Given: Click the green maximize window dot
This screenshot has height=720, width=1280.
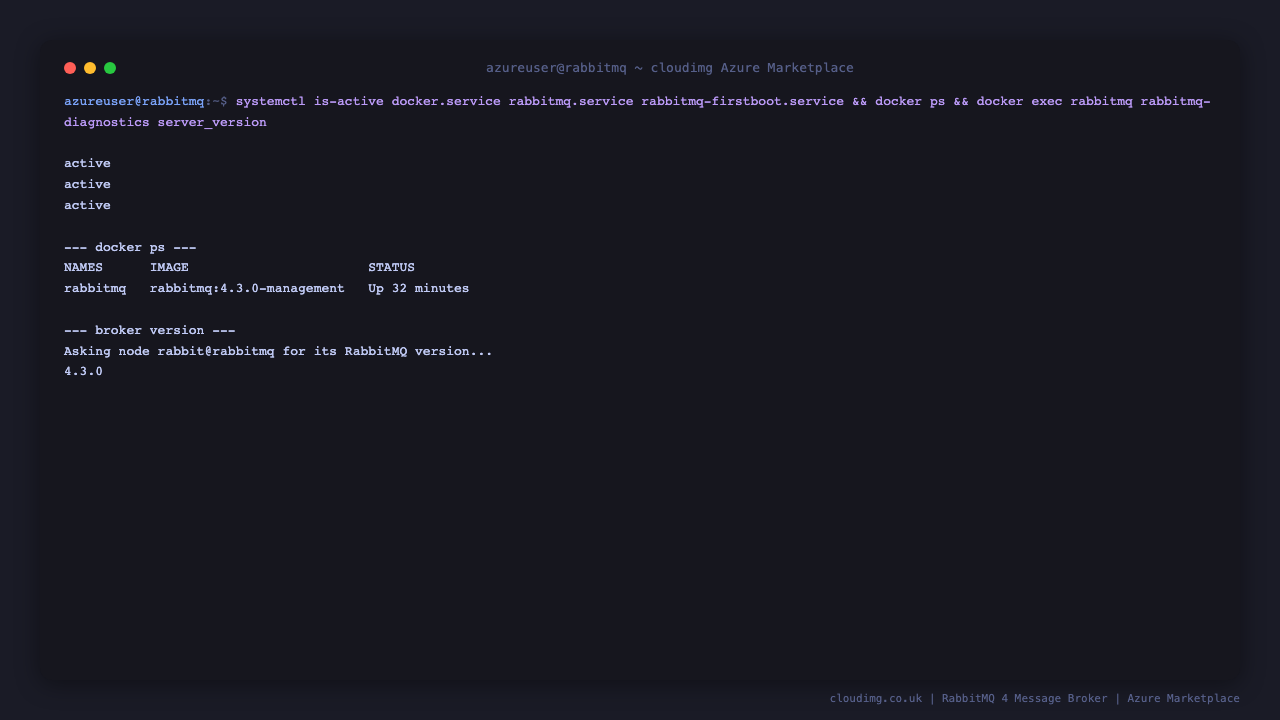Looking at the screenshot, I should (110, 68).
